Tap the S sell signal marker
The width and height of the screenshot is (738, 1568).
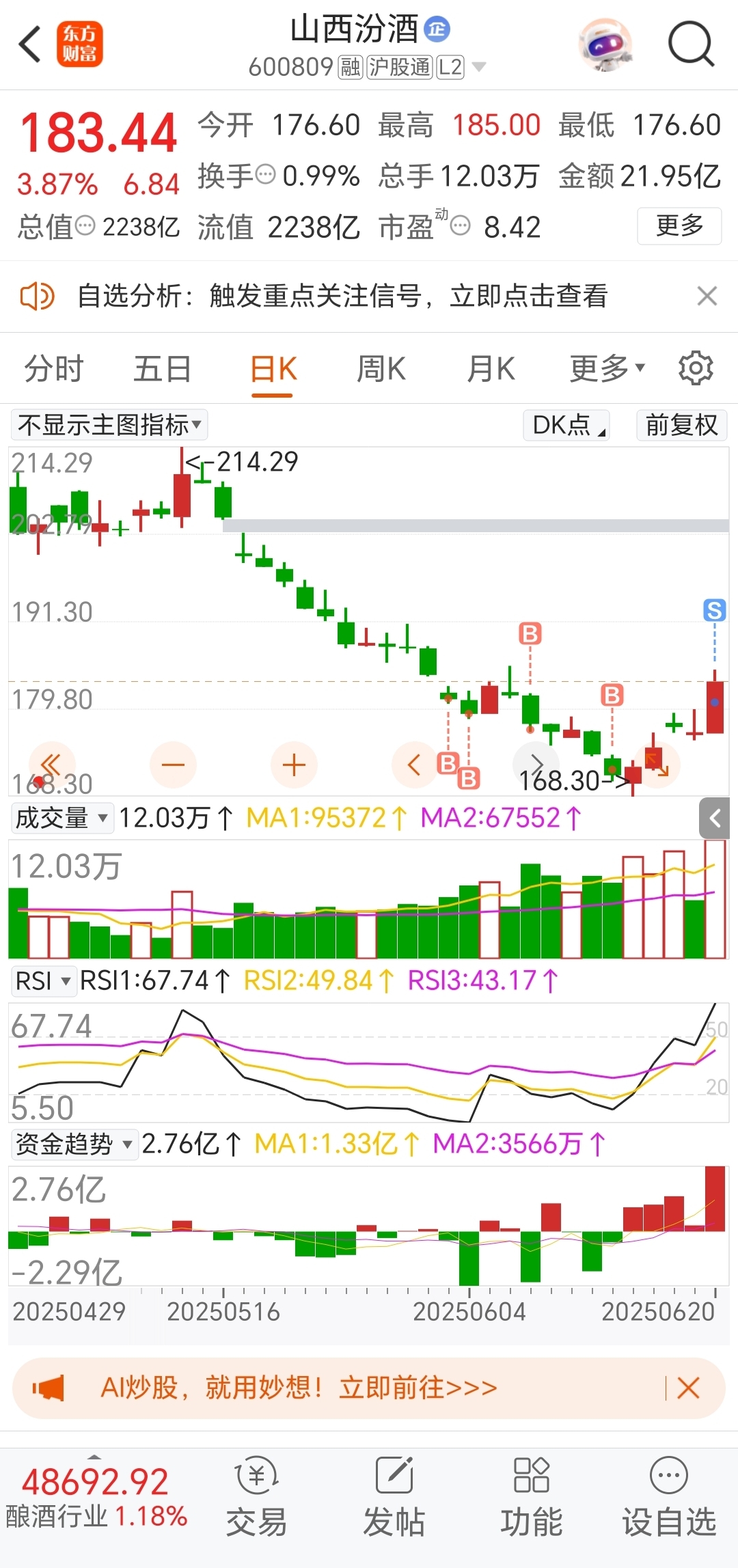pos(715,610)
